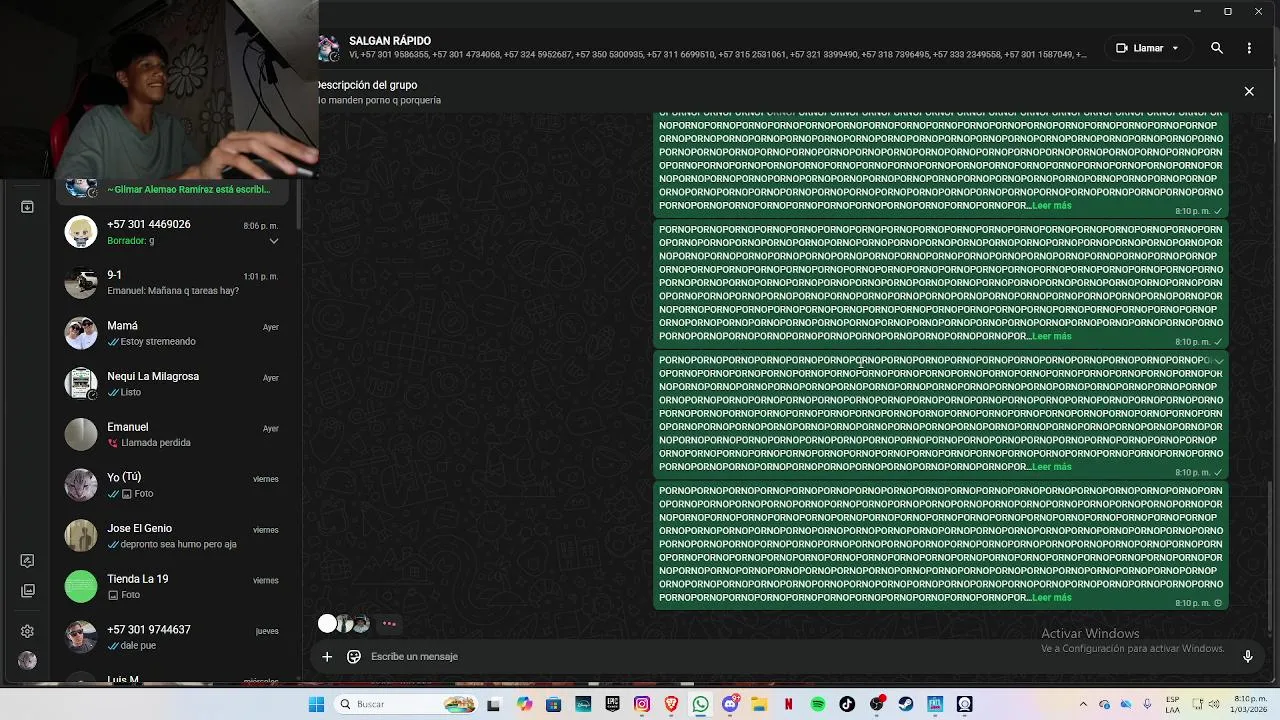Show hidden system tray icons
The height and width of the screenshot is (720, 1280).
[x=1083, y=704]
